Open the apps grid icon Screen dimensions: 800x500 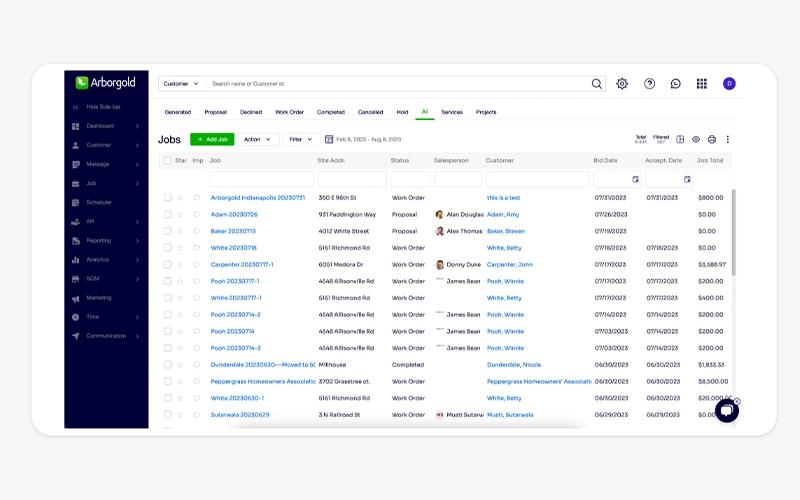(702, 84)
